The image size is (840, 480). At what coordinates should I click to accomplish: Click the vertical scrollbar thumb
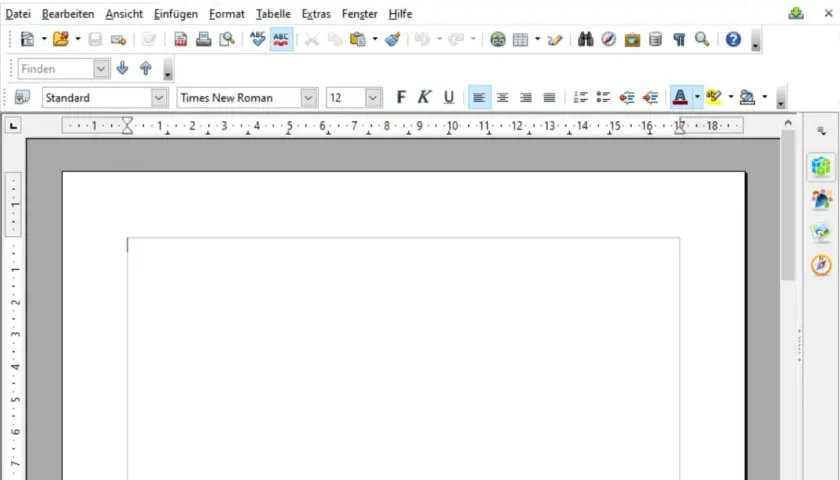pyautogui.click(x=788, y=205)
